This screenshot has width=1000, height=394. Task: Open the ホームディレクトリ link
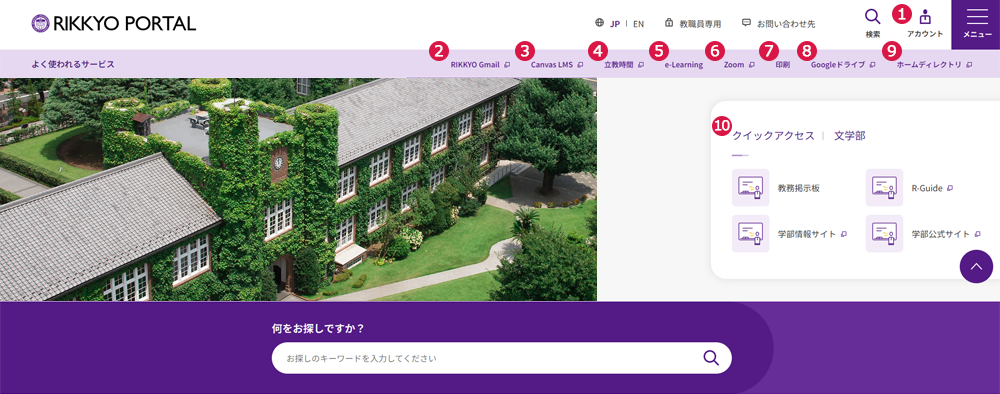[929, 64]
